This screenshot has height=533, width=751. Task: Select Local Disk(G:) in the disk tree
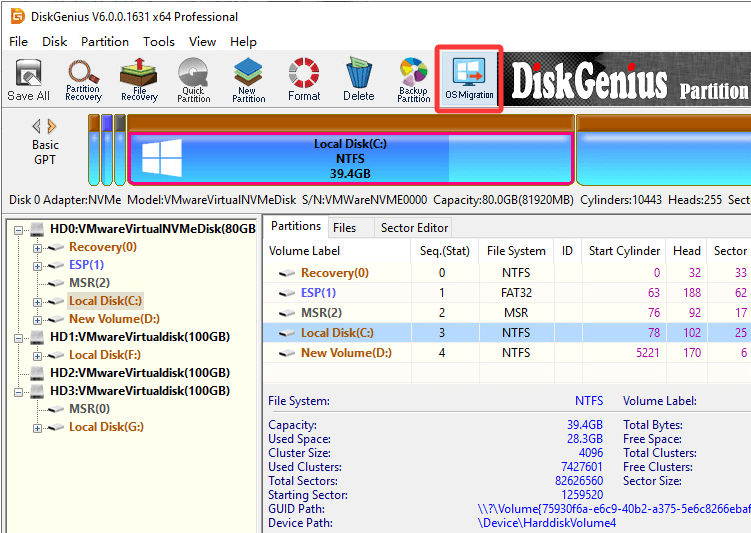pyautogui.click(x=106, y=427)
